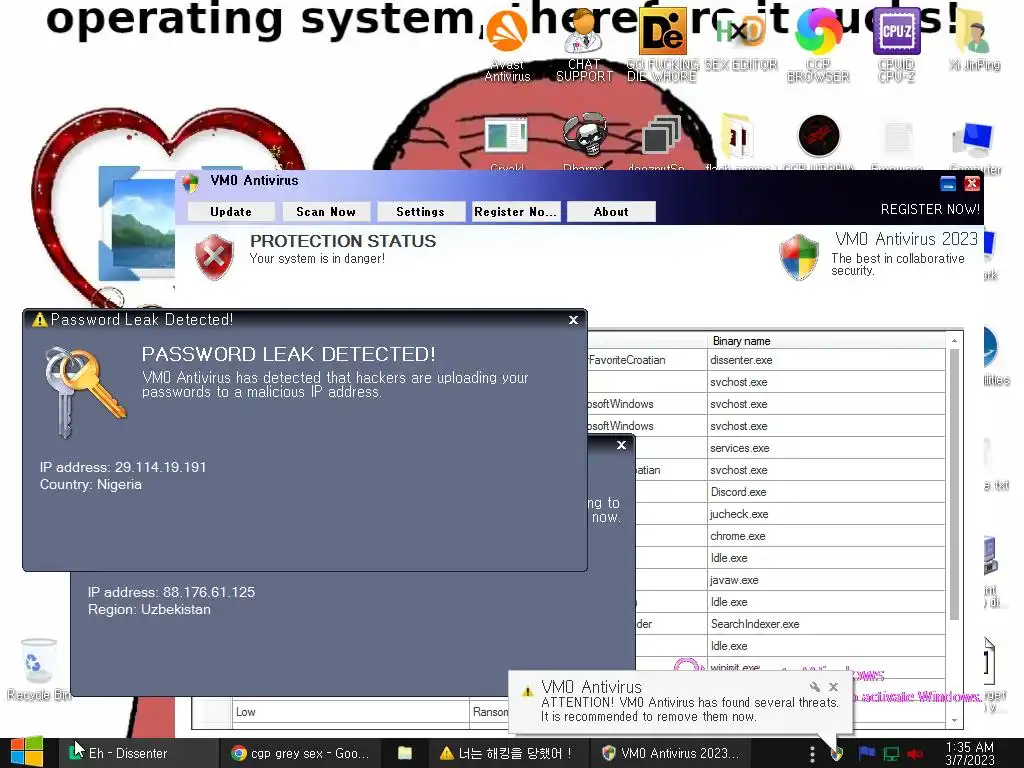Open the Recycle Bin
1024x768 pixels.
coord(39,670)
